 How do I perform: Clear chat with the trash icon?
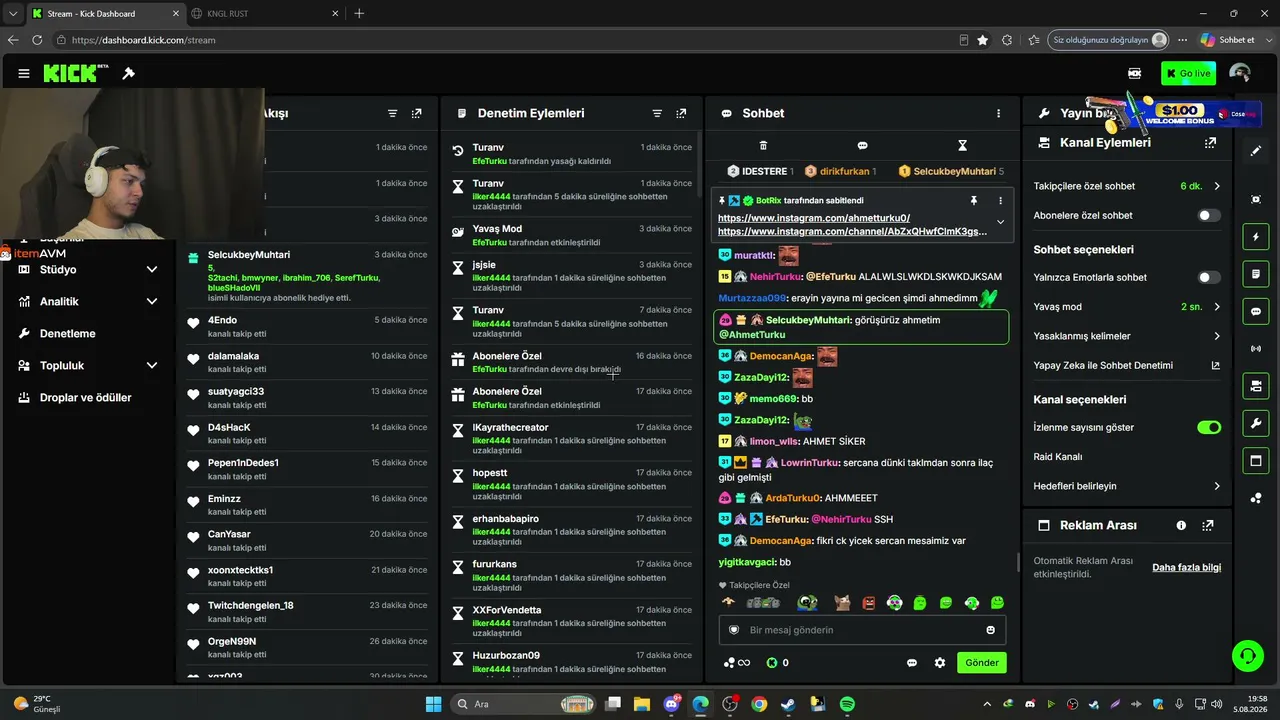pyautogui.click(x=763, y=146)
